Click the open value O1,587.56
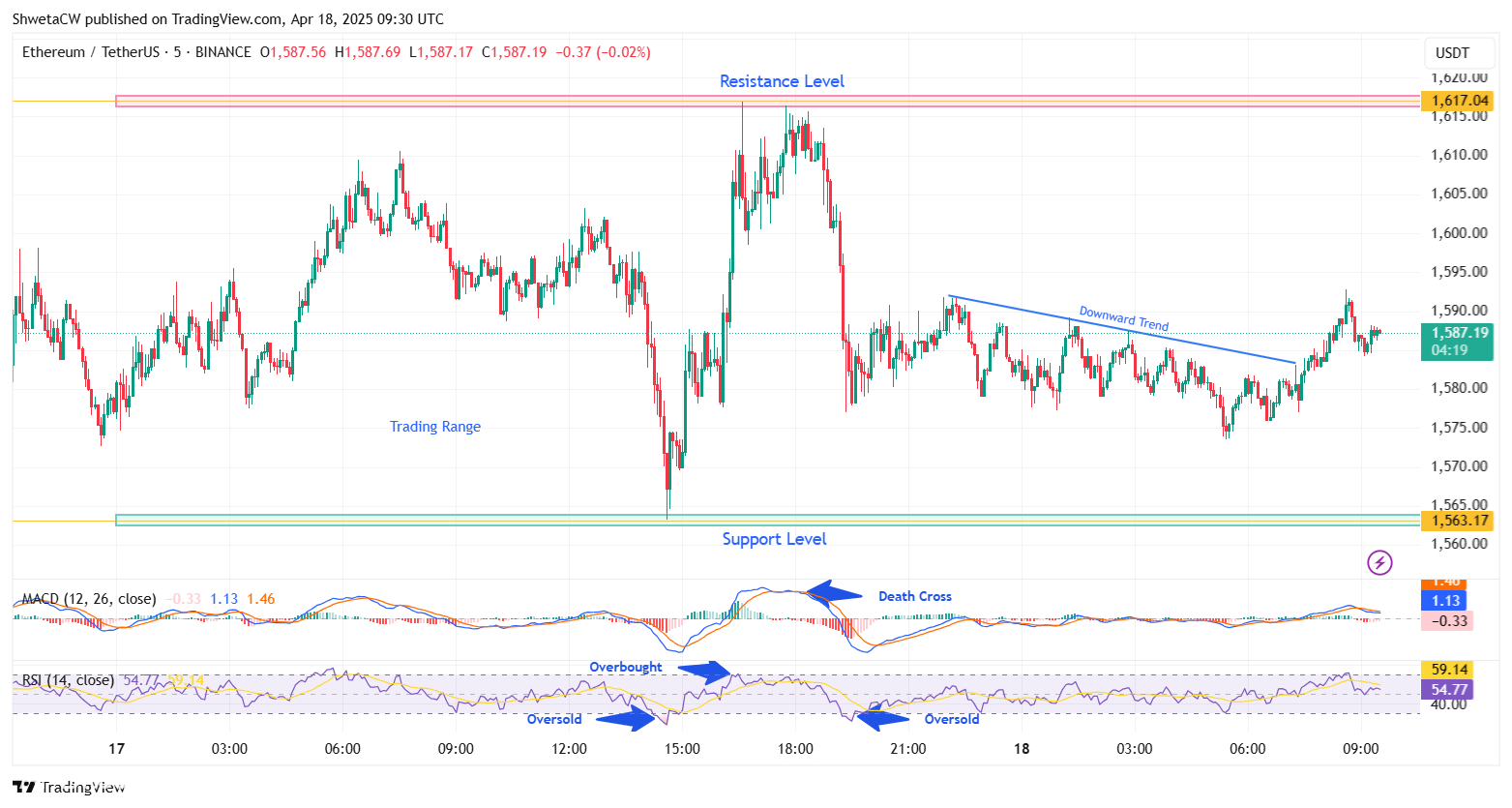Viewport: 1512px width, 808px height. click(x=293, y=52)
